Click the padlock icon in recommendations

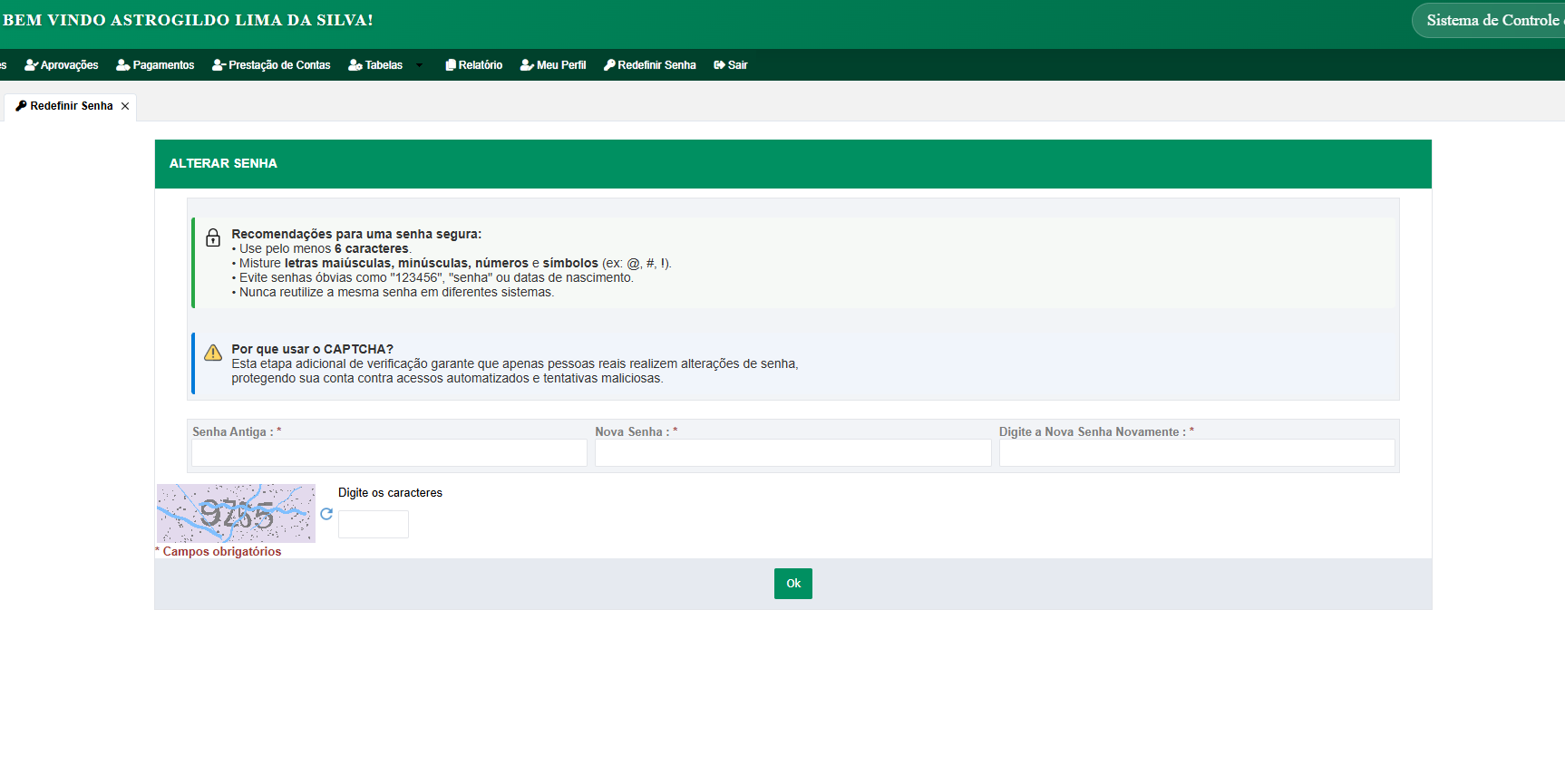tap(213, 237)
